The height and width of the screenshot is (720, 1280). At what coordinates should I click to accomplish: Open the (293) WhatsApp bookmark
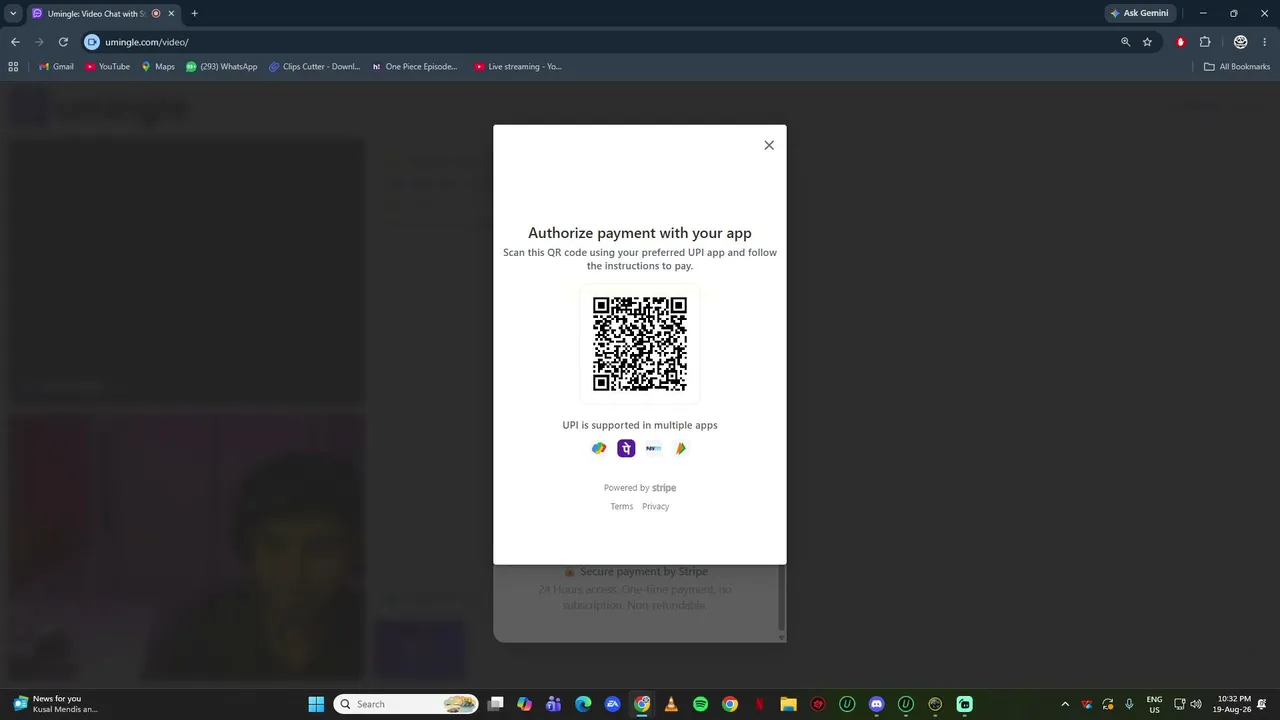(x=222, y=67)
